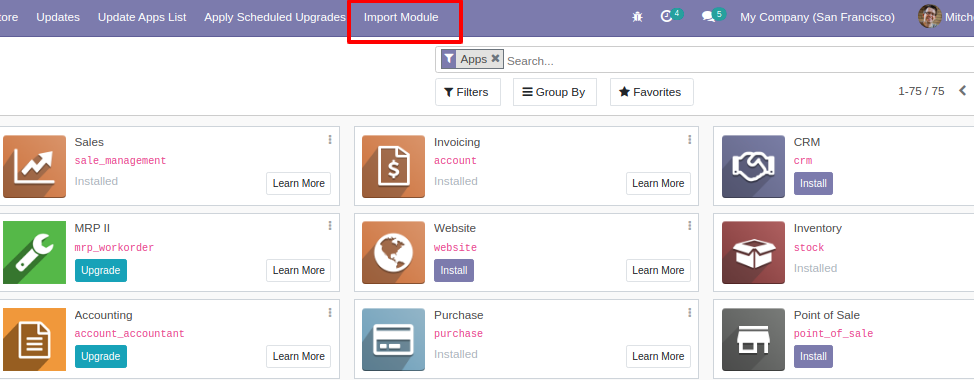Click the Accounting document icon
The width and height of the screenshot is (974, 380).
(x=34, y=339)
